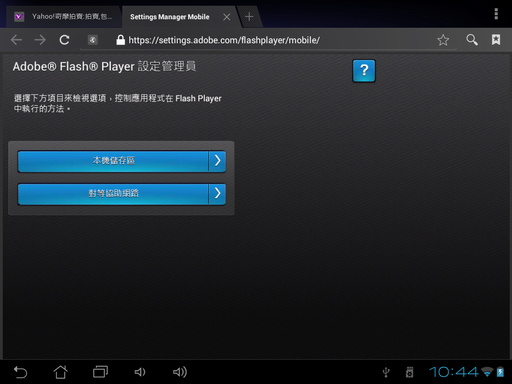The image size is (512, 384).
Task: Open the recent apps button
Action: [100, 372]
